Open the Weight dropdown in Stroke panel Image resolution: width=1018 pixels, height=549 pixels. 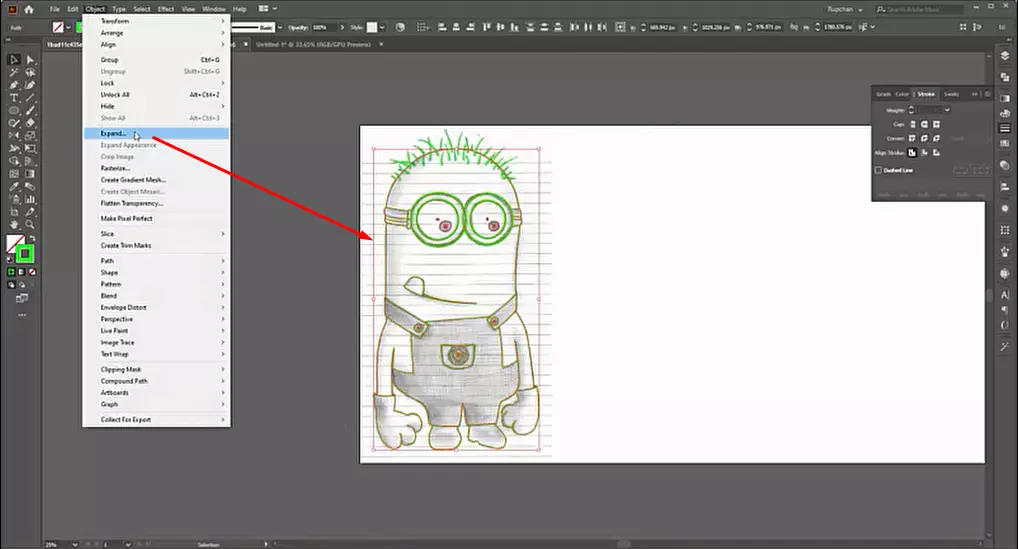(947, 110)
